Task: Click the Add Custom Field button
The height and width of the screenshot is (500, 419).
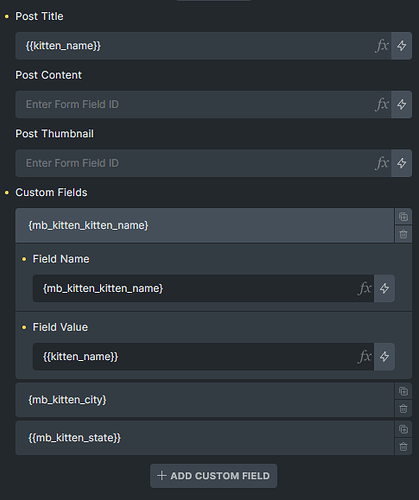Action: tap(213, 476)
